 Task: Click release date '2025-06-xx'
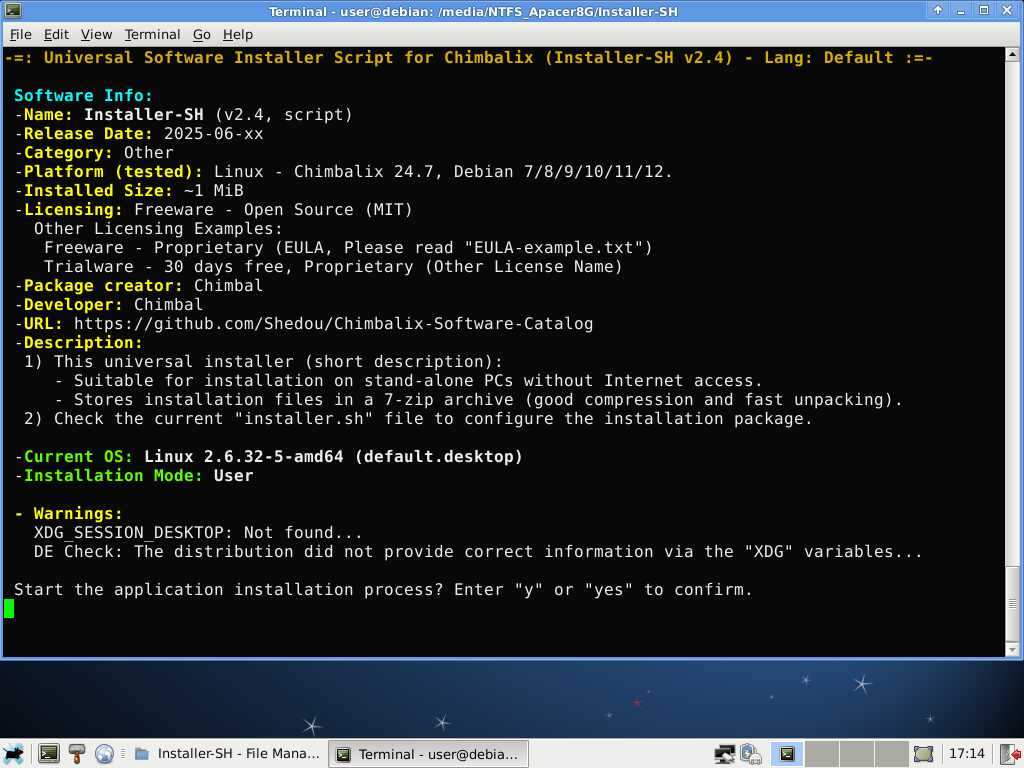point(214,133)
